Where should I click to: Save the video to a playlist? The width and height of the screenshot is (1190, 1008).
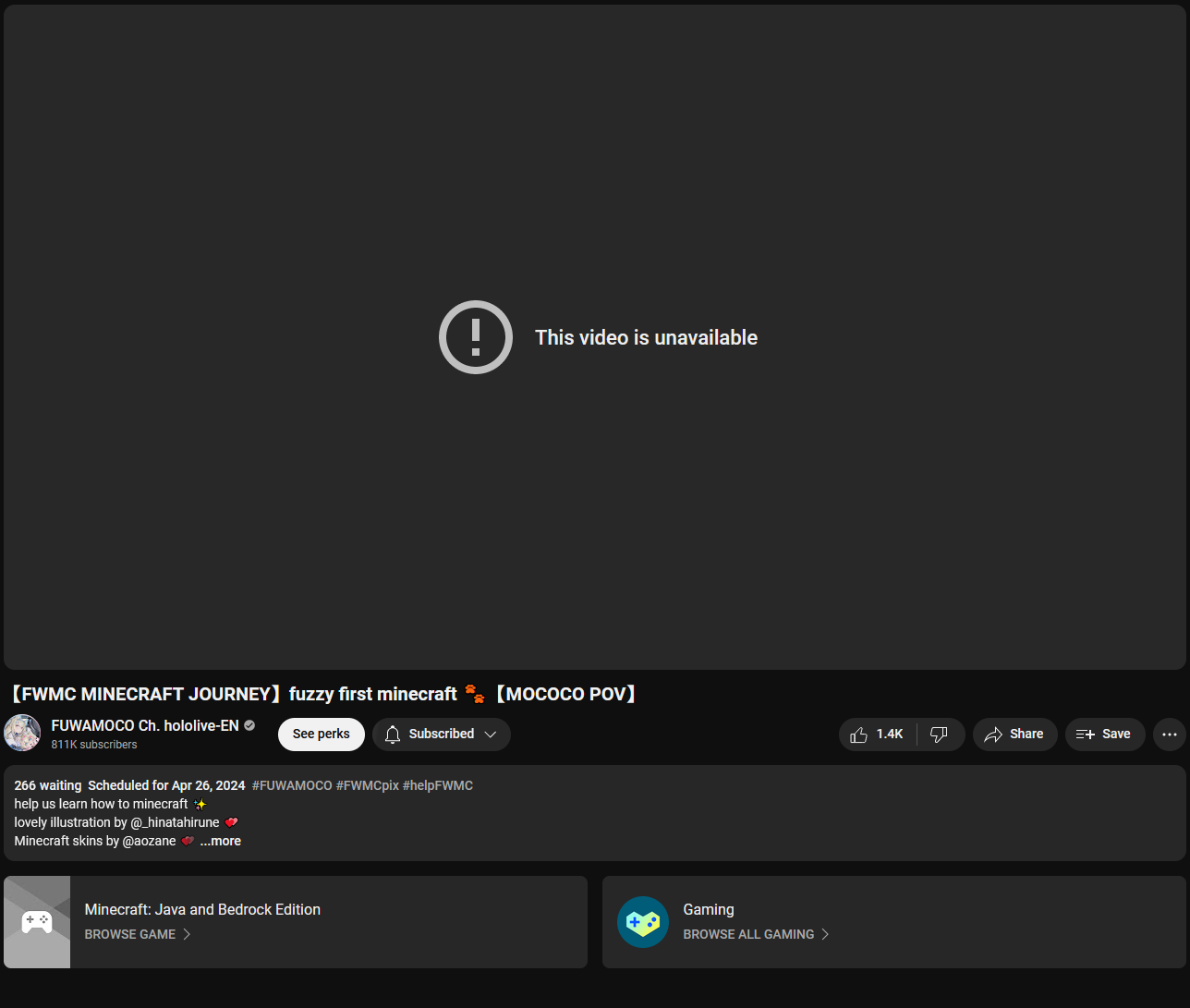tap(1104, 735)
